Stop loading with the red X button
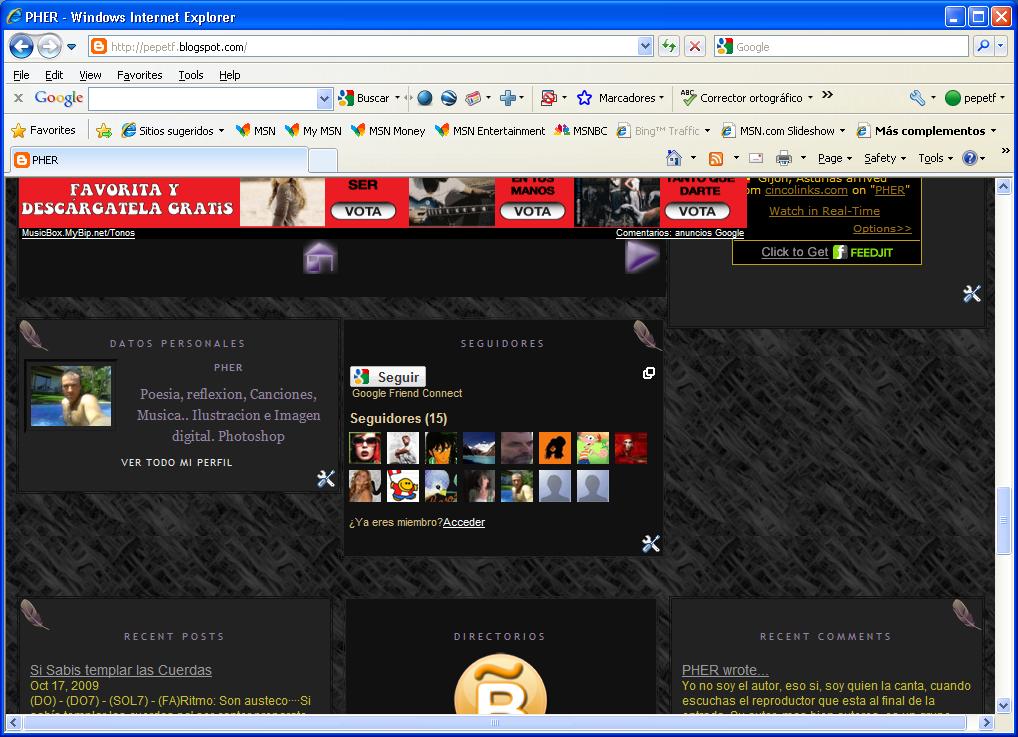Screen dimensions: 1018x737 pos(695,46)
